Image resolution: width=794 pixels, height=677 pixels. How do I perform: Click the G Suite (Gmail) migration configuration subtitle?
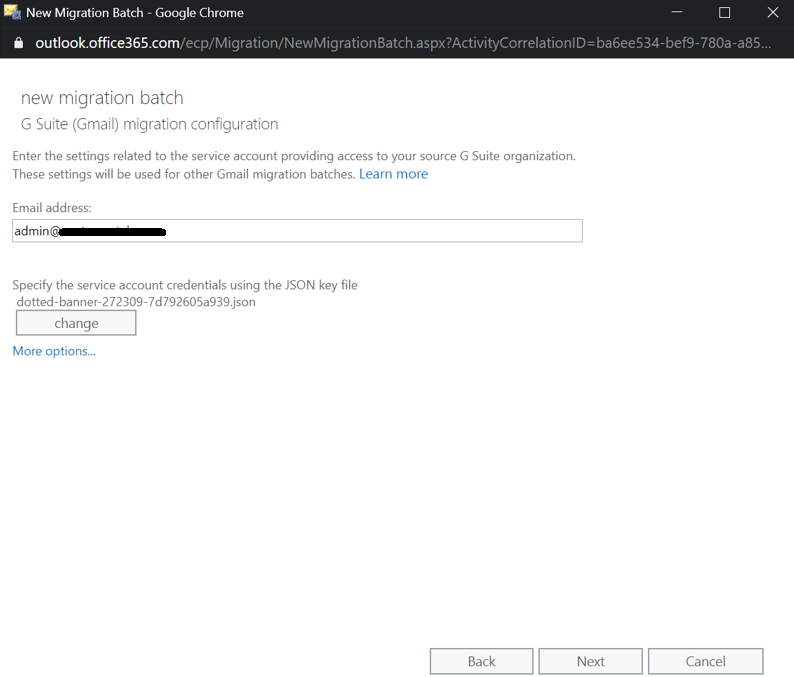pyautogui.click(x=149, y=124)
